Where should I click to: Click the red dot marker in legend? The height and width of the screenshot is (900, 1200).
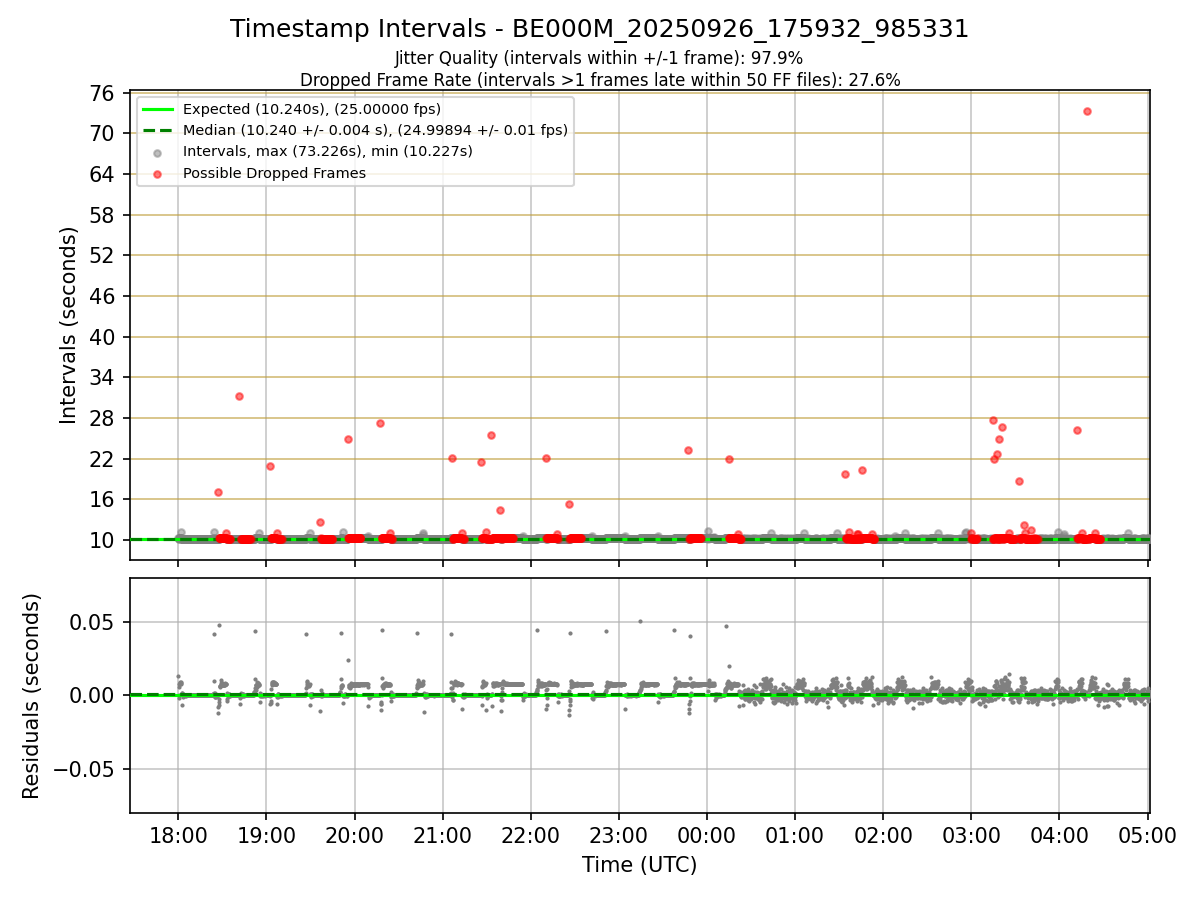[x=158, y=173]
